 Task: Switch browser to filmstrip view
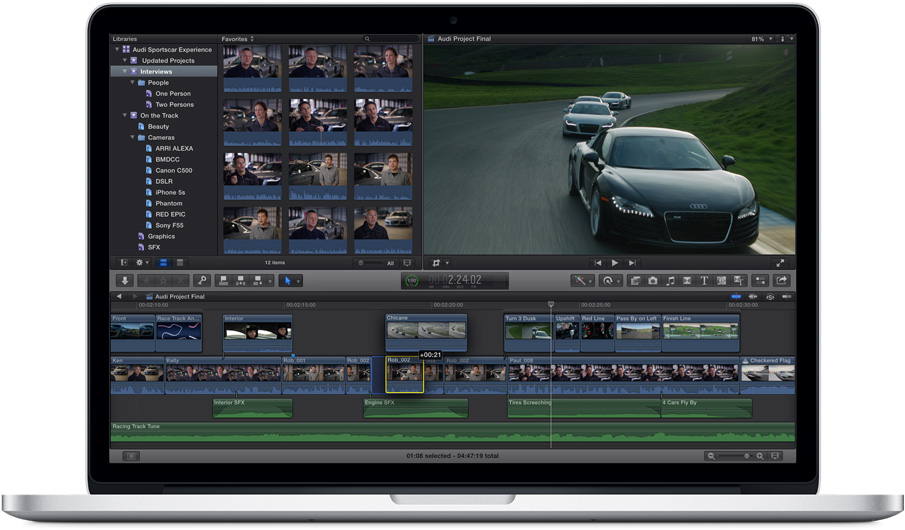(x=163, y=263)
